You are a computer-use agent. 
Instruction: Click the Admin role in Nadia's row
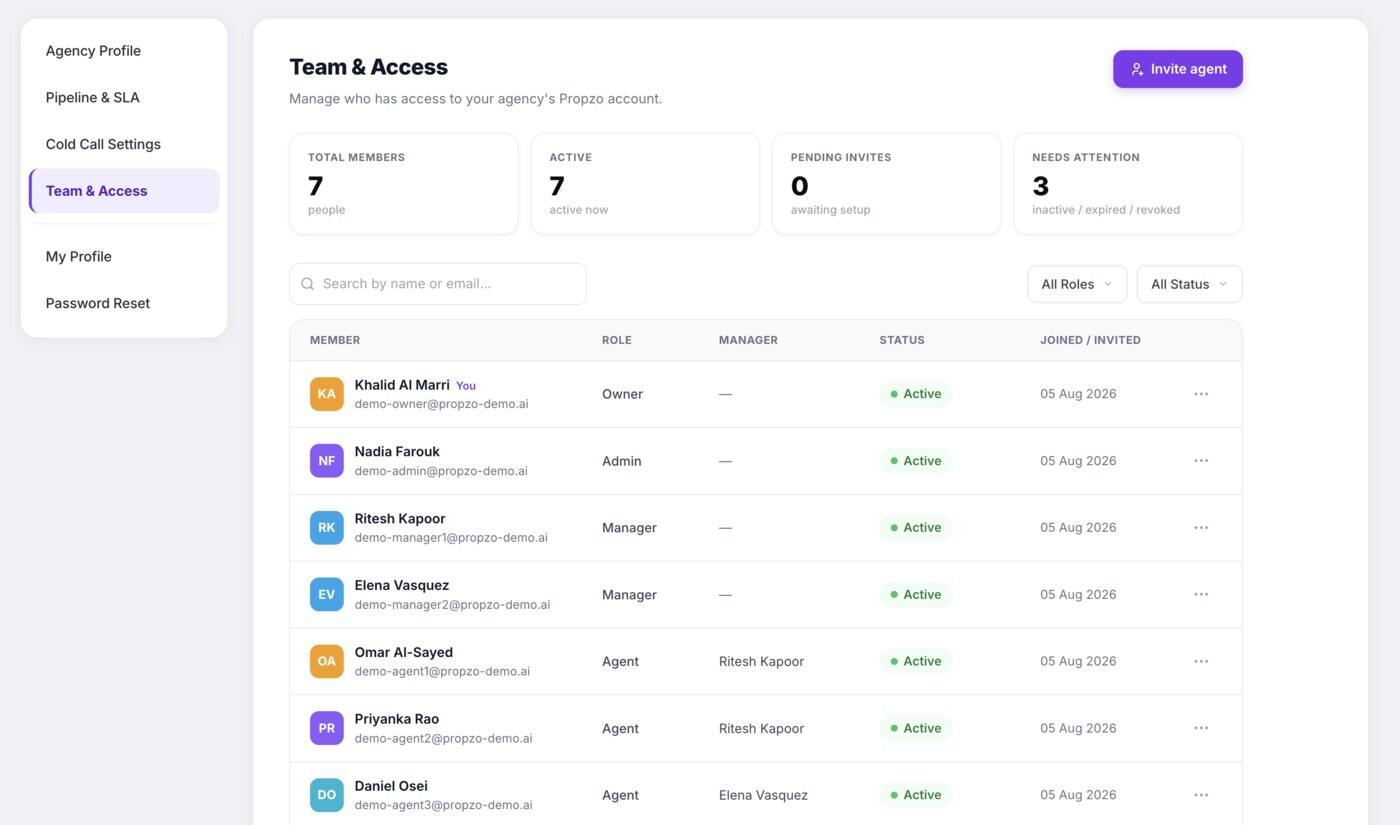coord(622,461)
